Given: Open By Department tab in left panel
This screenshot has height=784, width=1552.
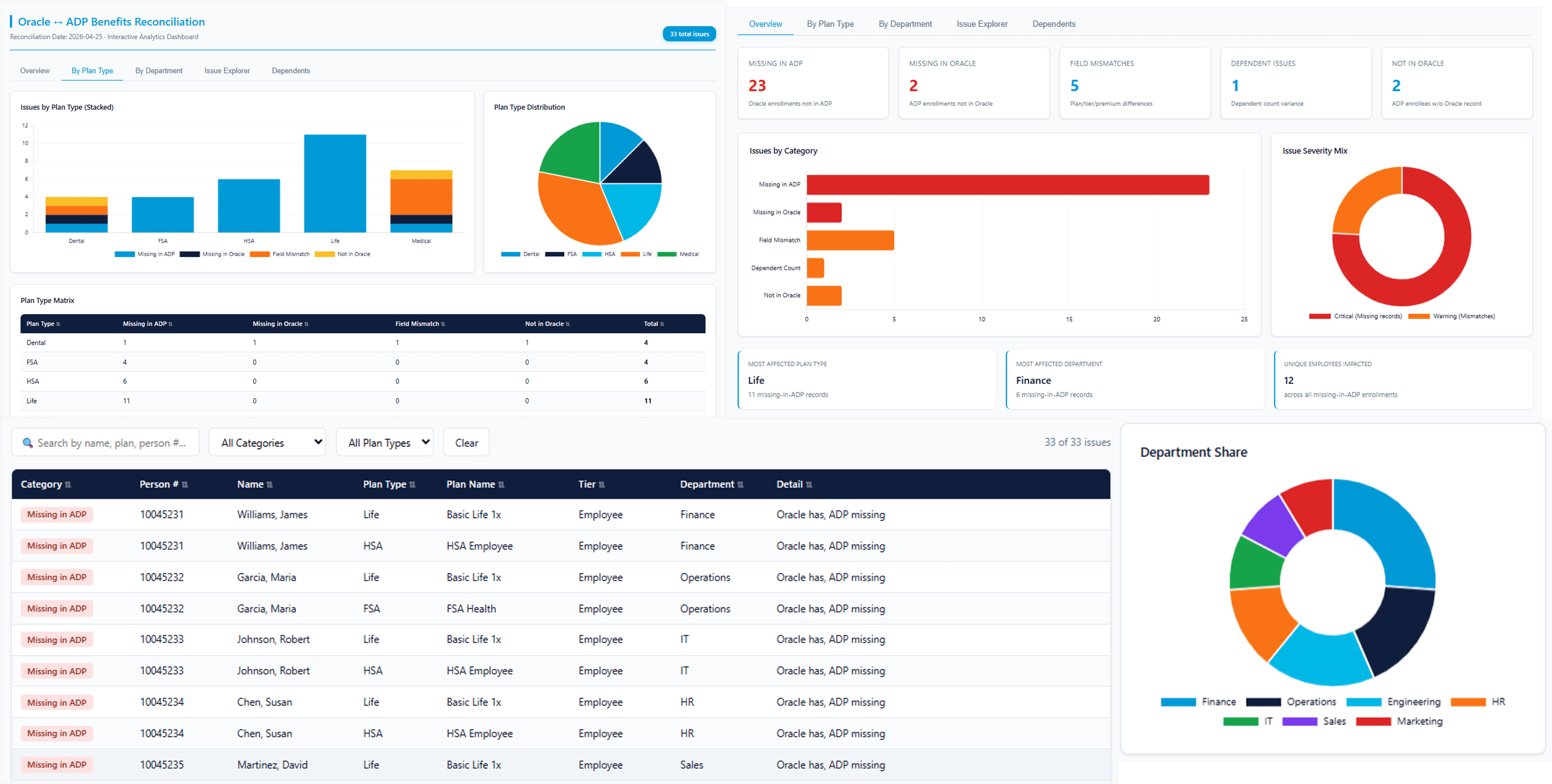Looking at the screenshot, I should [159, 70].
